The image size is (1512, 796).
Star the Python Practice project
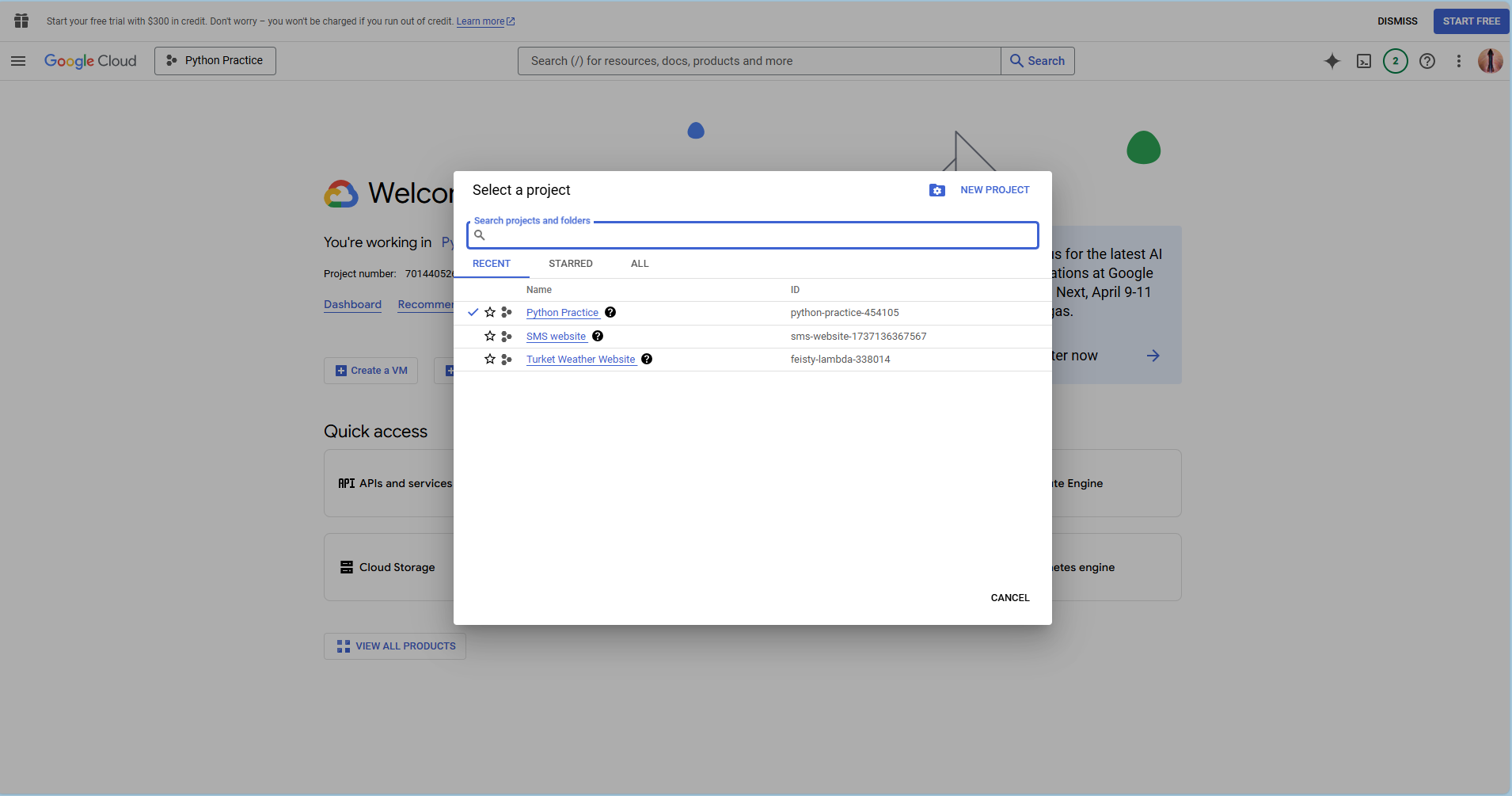coord(490,312)
